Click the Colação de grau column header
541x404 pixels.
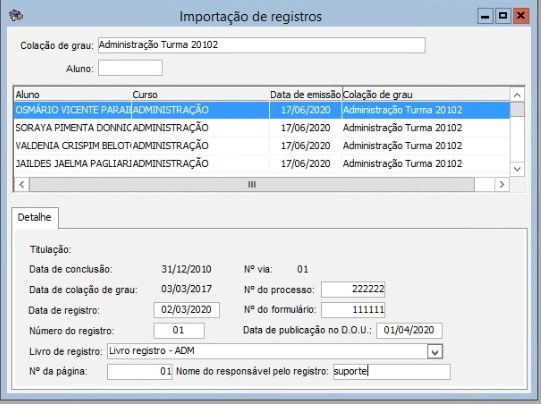point(426,95)
